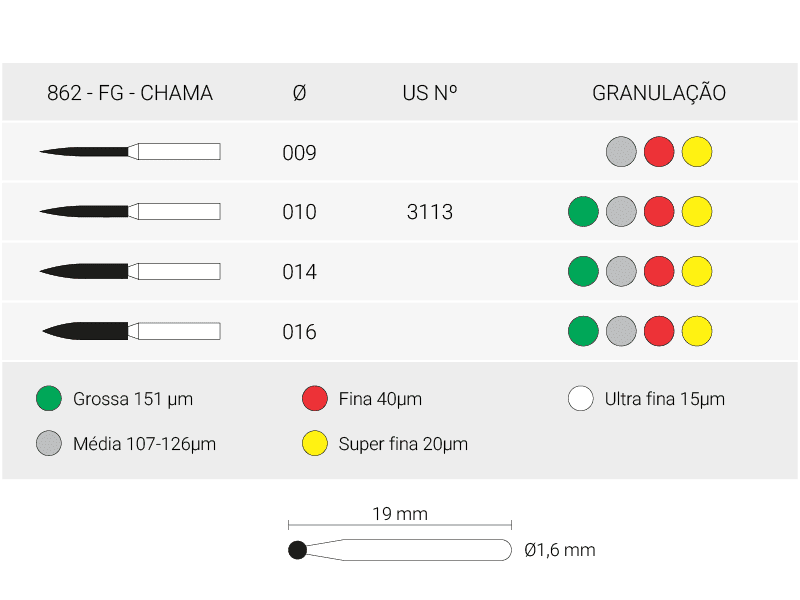Screen dimensions: 800x600
Task: Select the US Nº value 3113
Action: (x=430, y=212)
